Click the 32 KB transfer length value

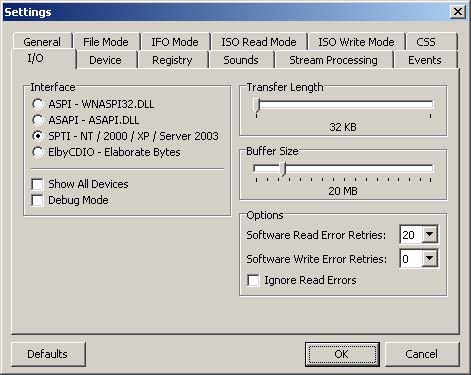click(343, 127)
